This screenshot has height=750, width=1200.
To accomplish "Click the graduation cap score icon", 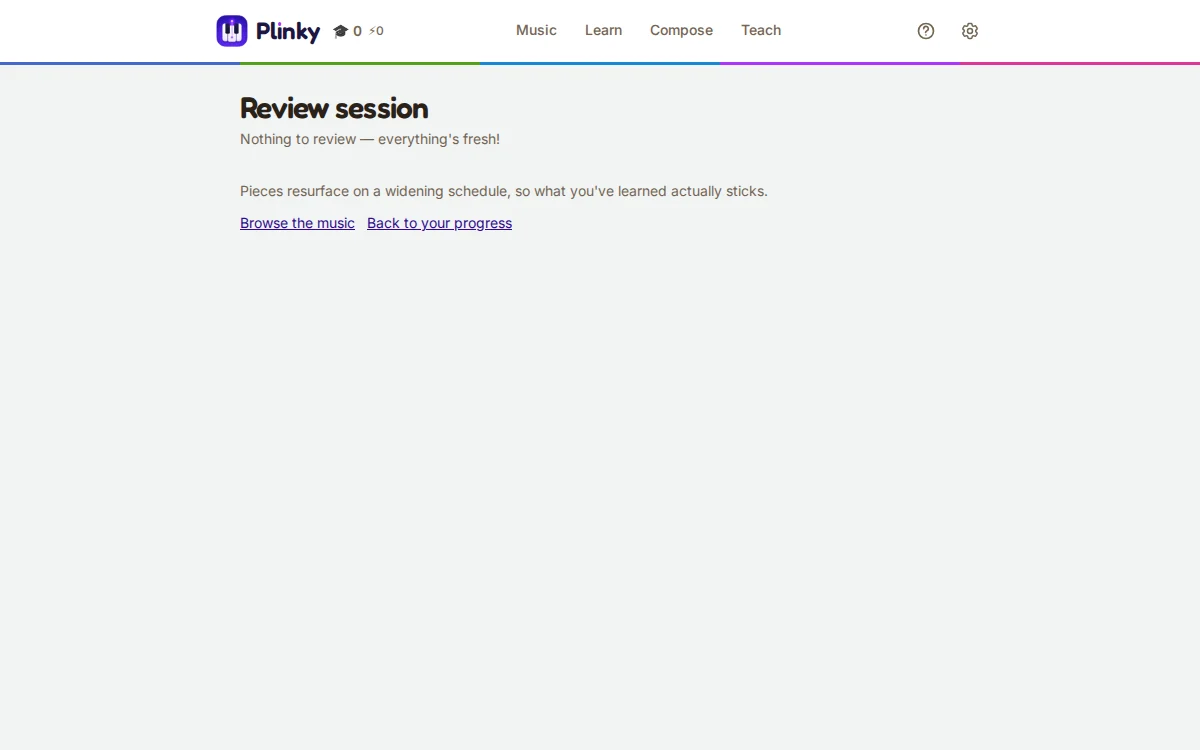I will pyautogui.click(x=341, y=31).
